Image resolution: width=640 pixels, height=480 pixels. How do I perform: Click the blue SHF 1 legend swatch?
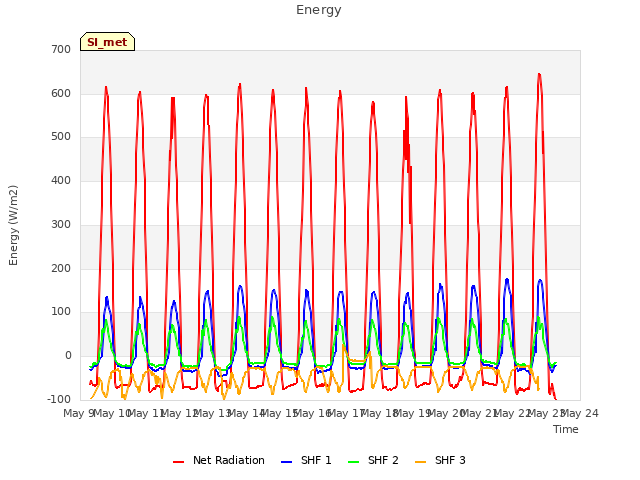click(x=287, y=462)
